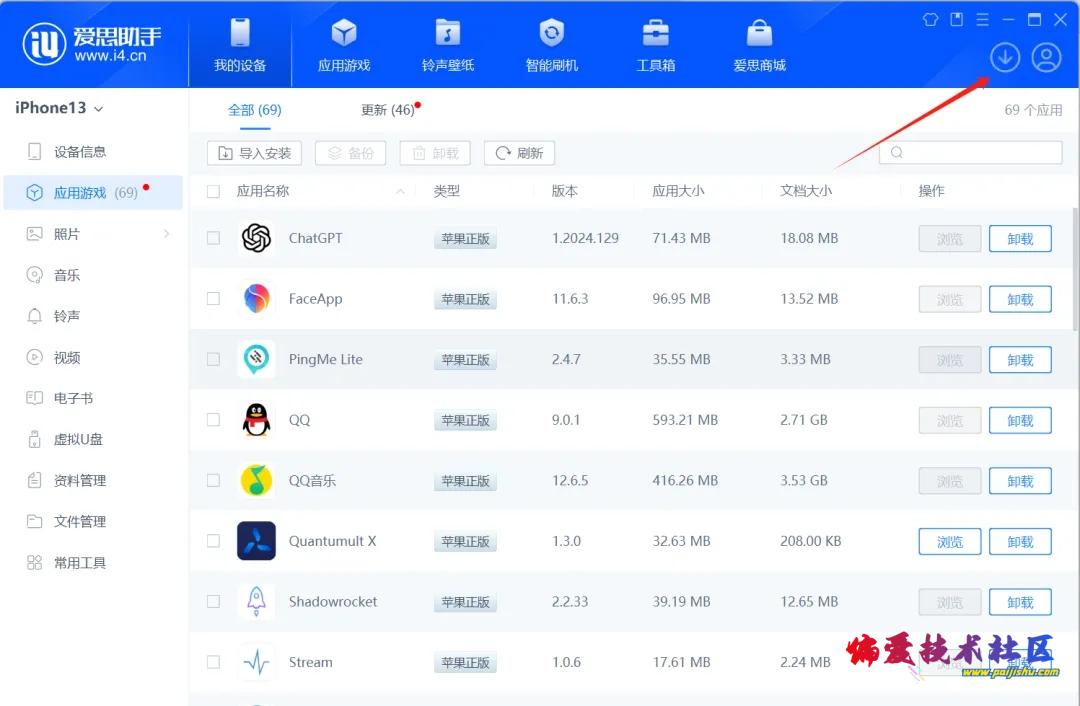Open the download manager arrow icon

(x=1005, y=57)
